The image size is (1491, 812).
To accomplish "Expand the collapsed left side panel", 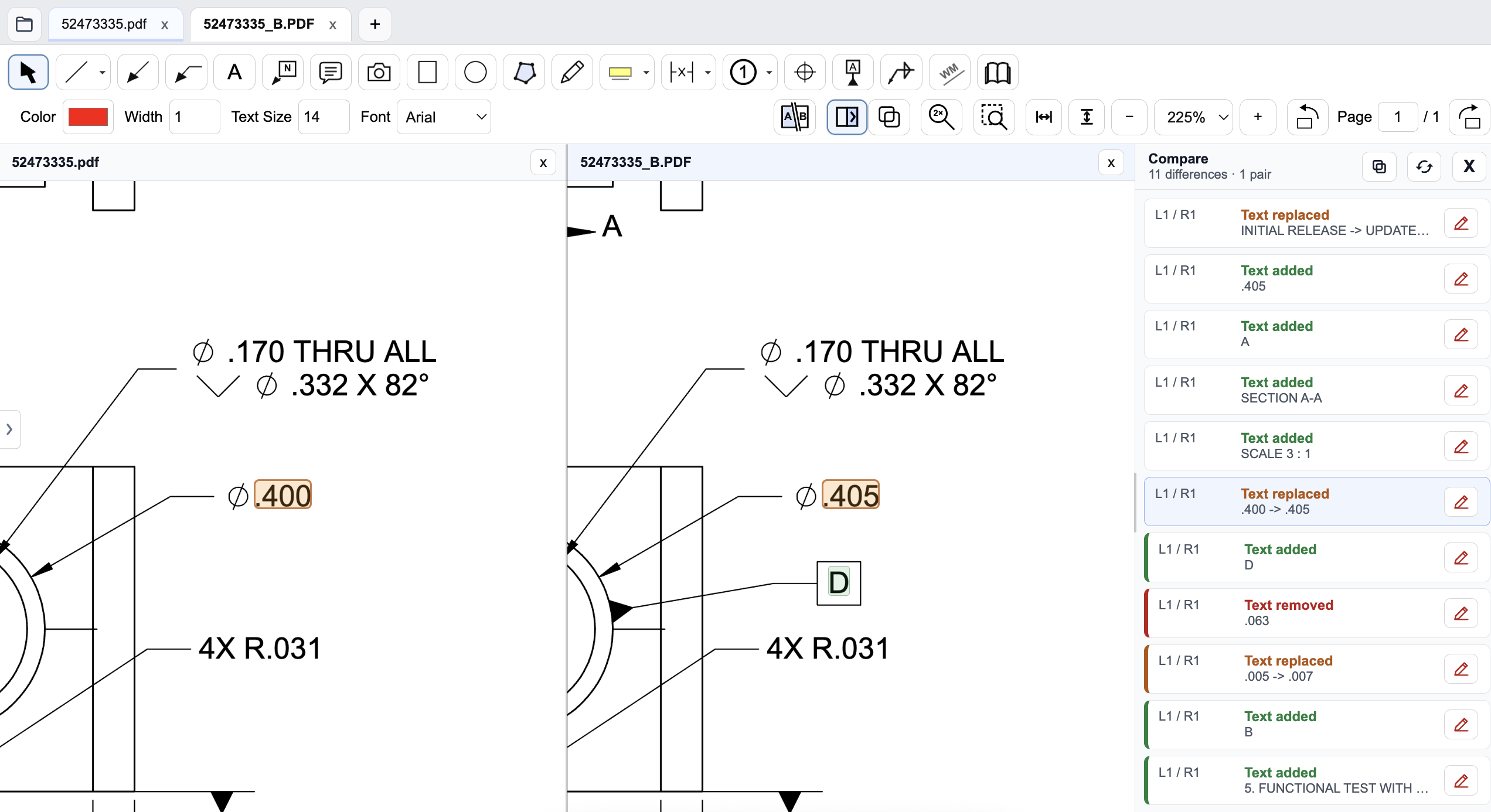I will tap(9, 429).
